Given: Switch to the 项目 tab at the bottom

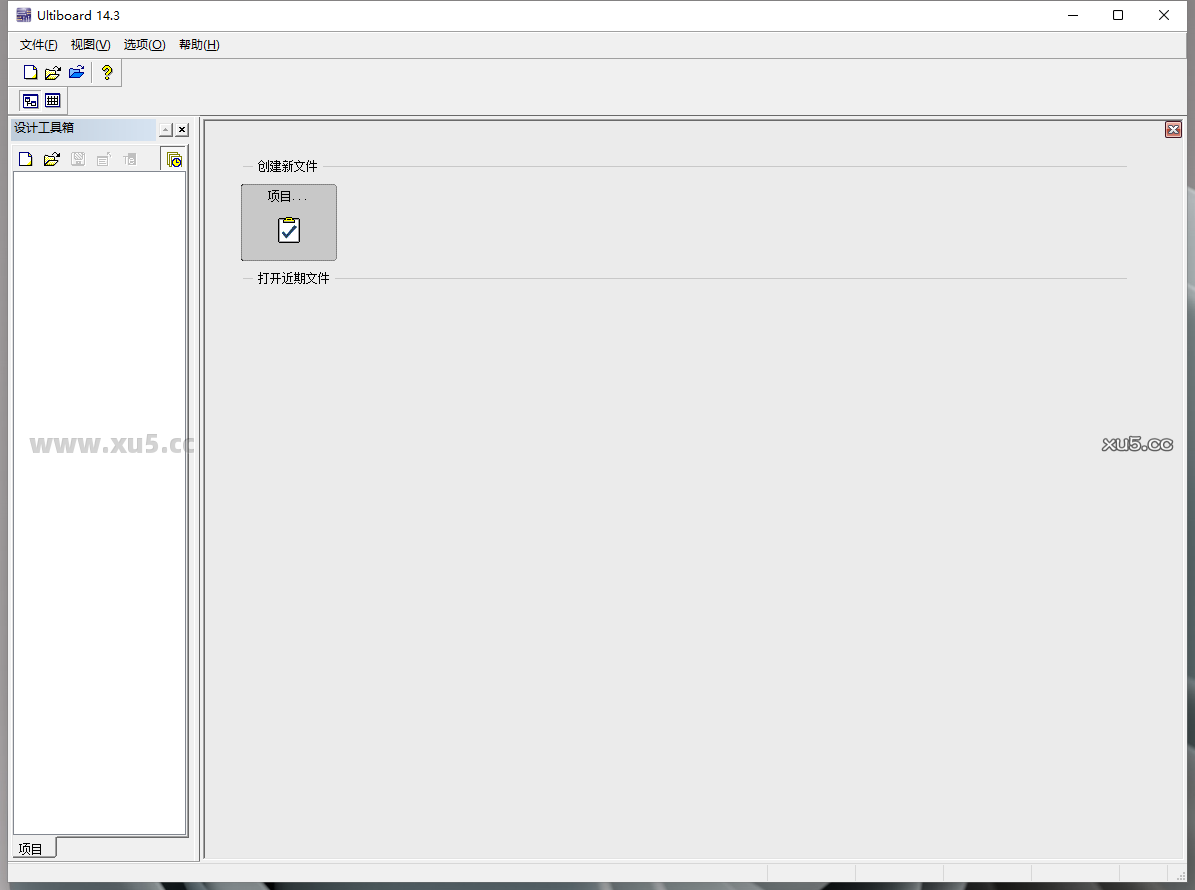Looking at the screenshot, I should coord(32,848).
